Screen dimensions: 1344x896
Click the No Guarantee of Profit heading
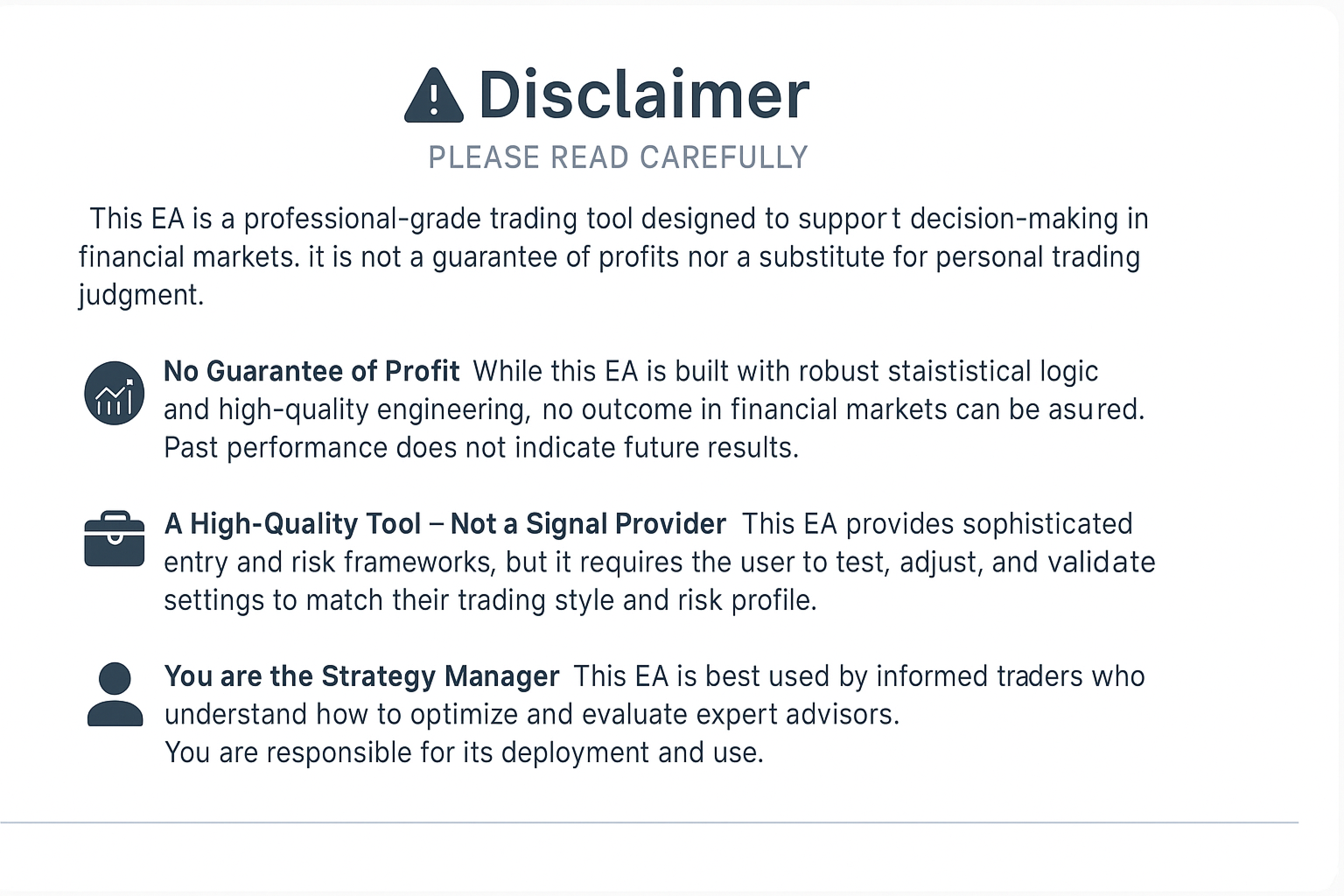point(311,371)
